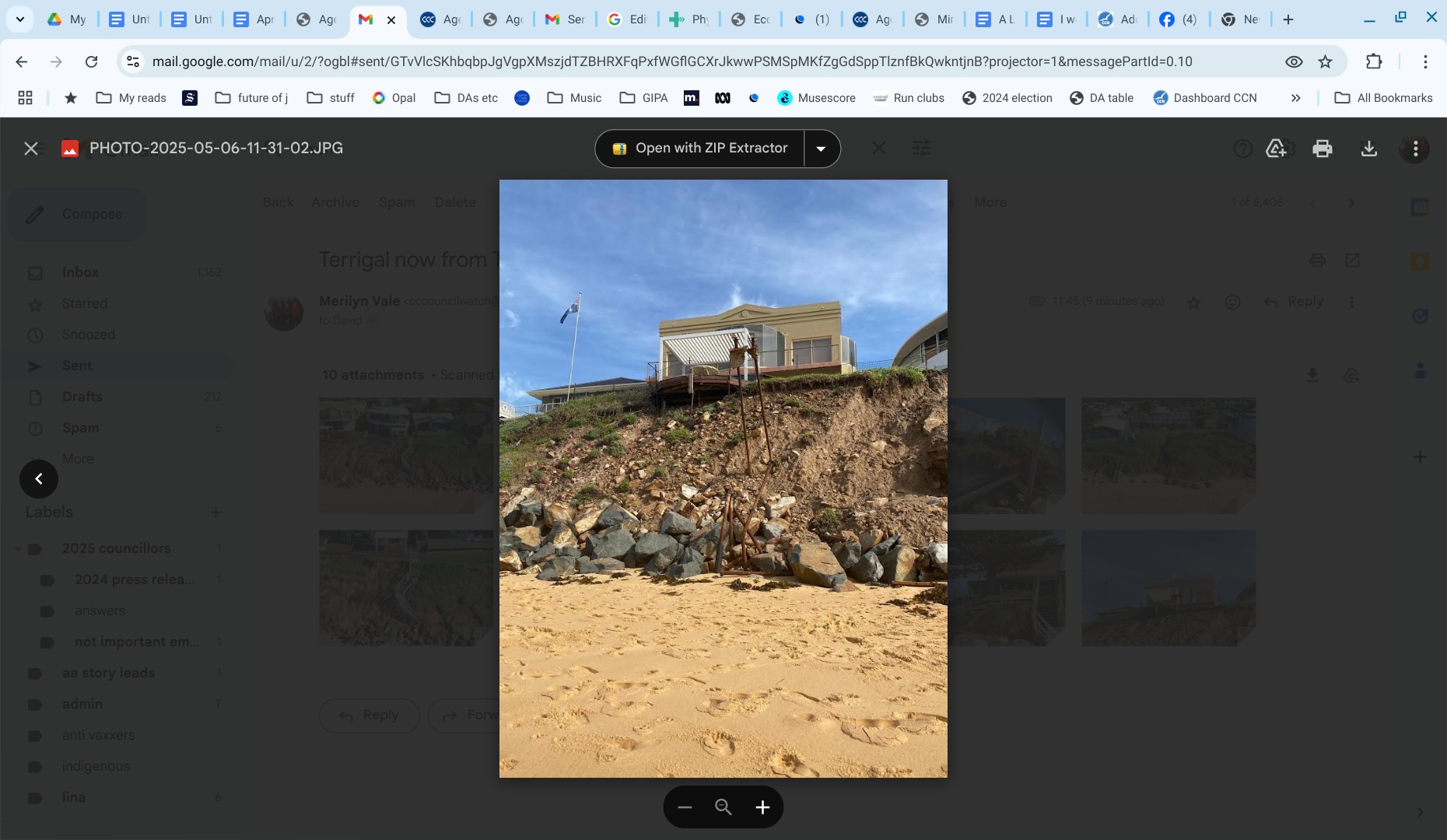
Task: Expand the Open with dropdown arrow
Action: tap(822, 149)
